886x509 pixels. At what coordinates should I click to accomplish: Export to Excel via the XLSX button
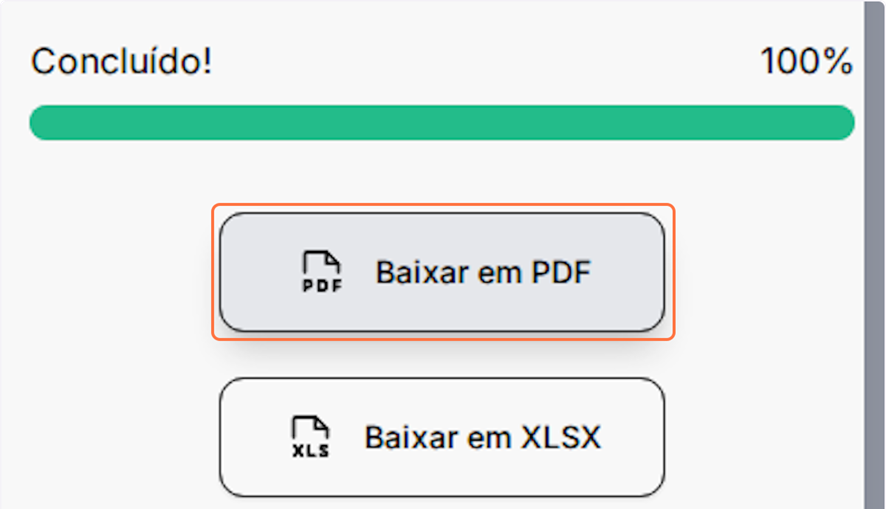point(442,437)
